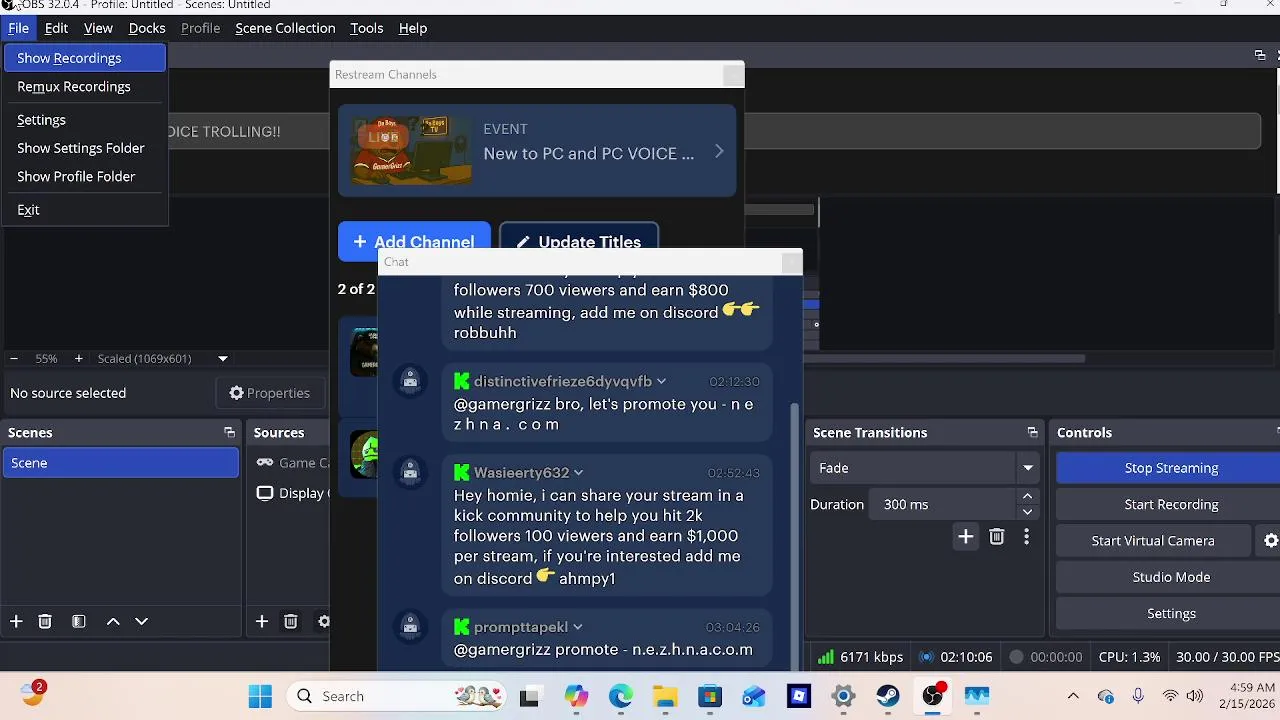This screenshot has width=1280, height=720.
Task: Add a scene transition with plus icon
Action: [965, 537]
